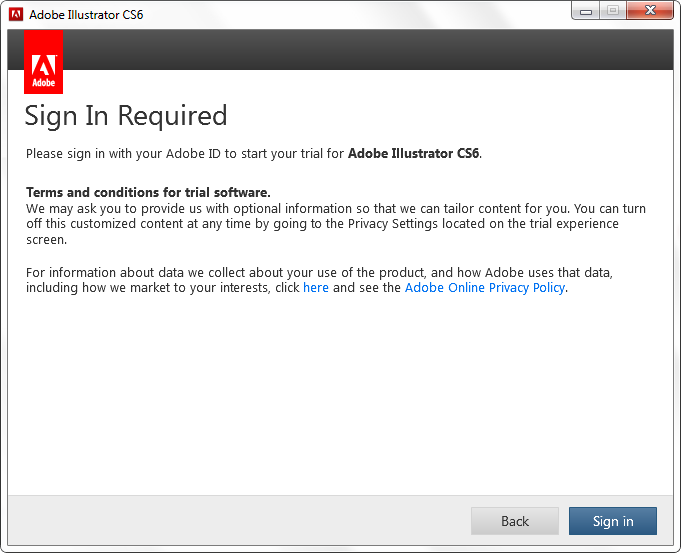The height and width of the screenshot is (553, 681).
Task: Open the 'here' data collection link
Action: point(315,287)
